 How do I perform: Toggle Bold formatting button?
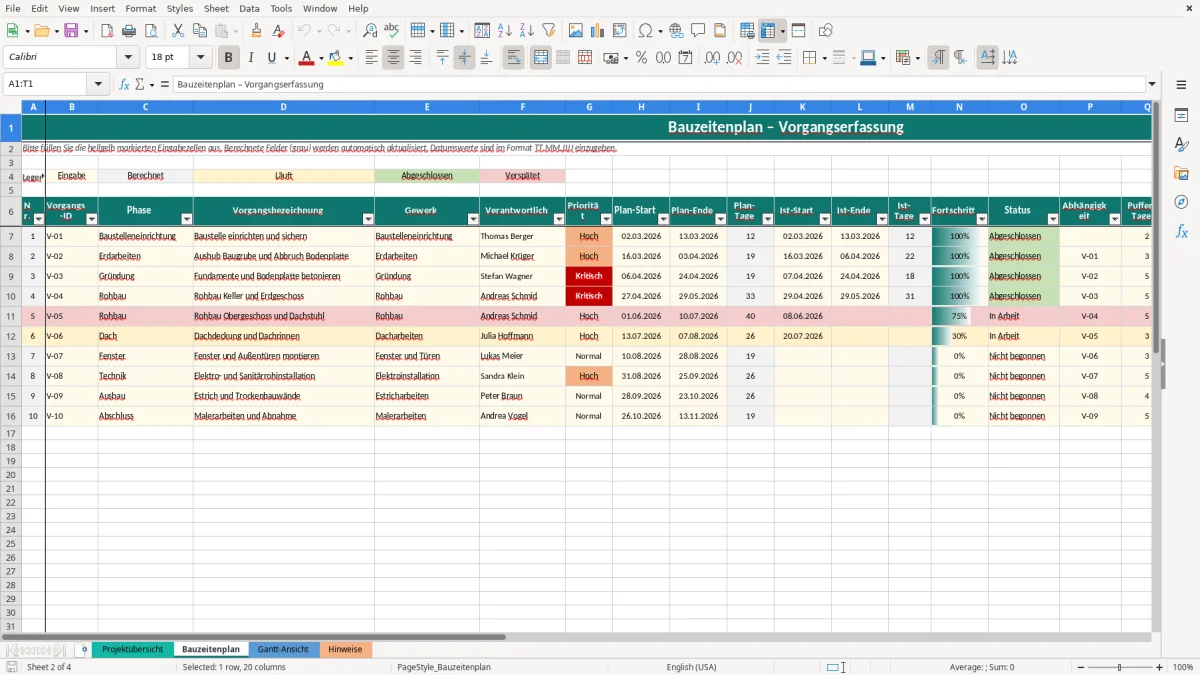coord(229,58)
